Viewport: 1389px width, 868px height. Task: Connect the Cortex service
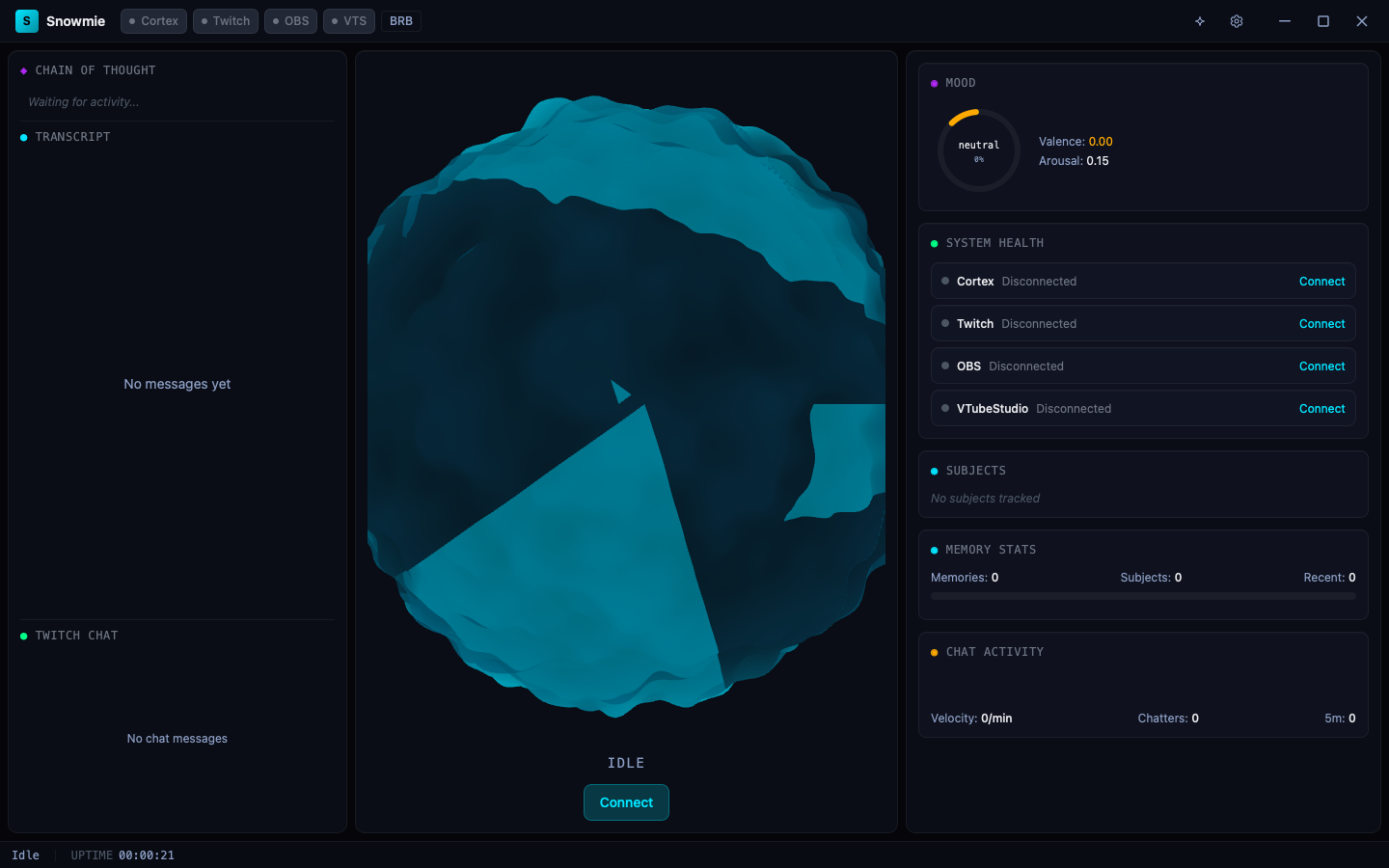(x=1321, y=282)
